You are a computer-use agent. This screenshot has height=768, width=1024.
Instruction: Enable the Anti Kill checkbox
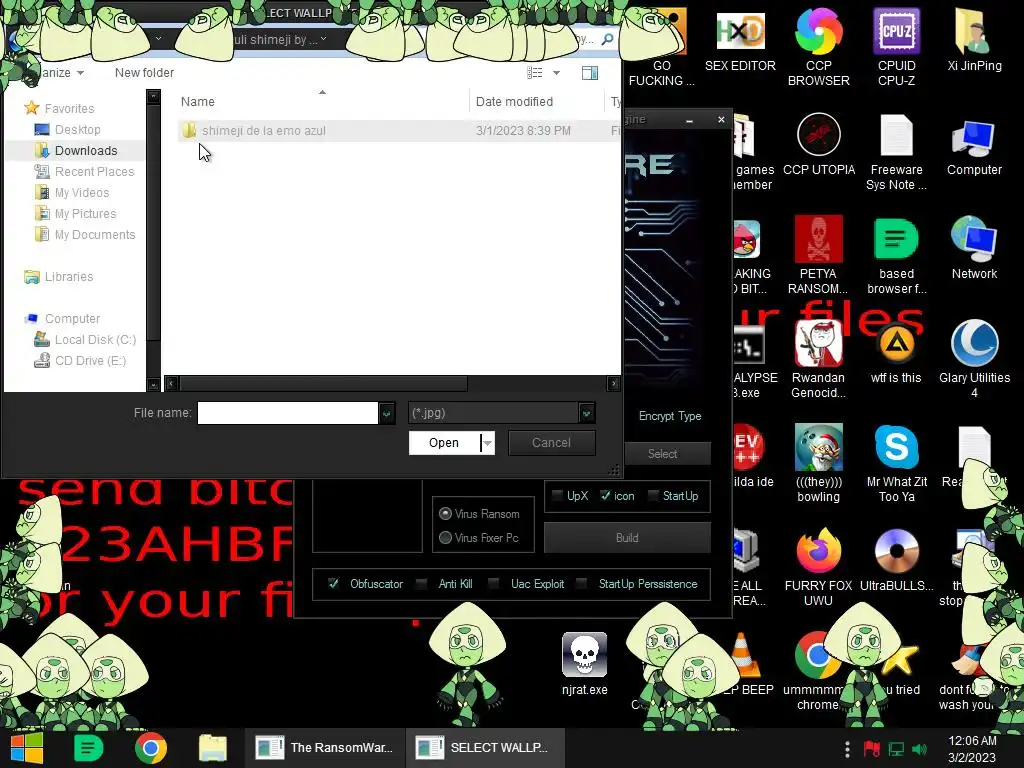pyautogui.click(x=421, y=583)
